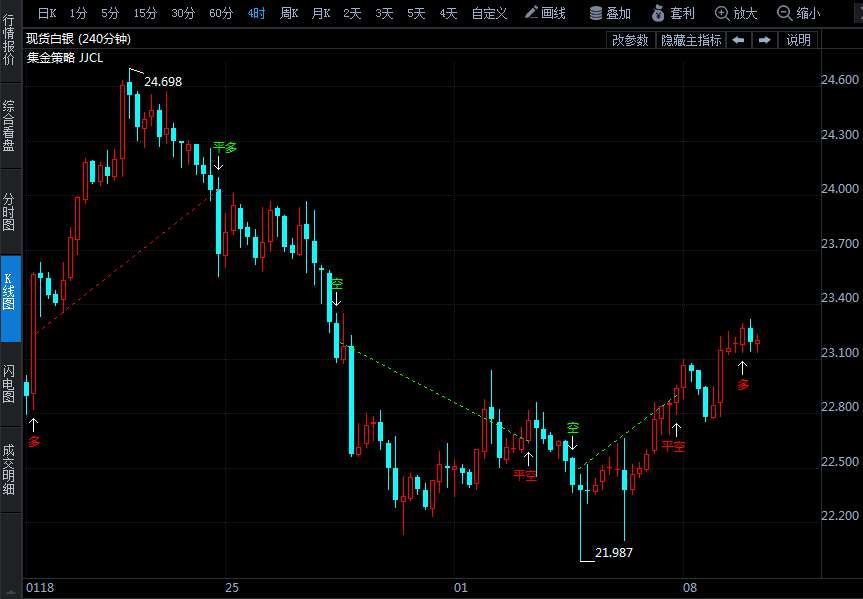This screenshot has height=599, width=863.
Task: Switch to the 日K daily chart period
Action: coord(47,13)
